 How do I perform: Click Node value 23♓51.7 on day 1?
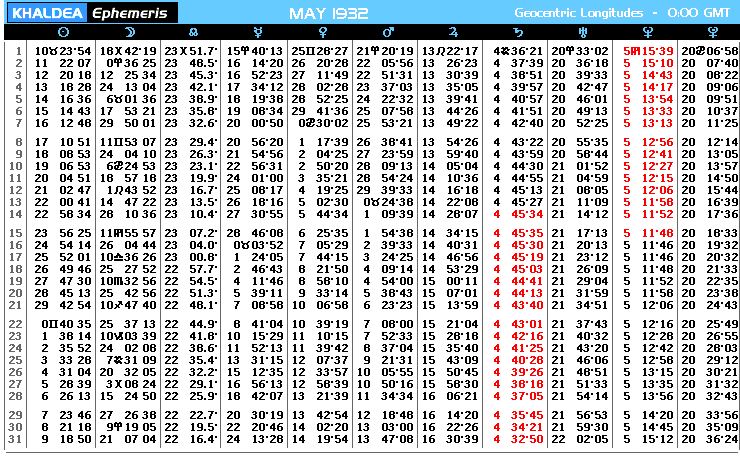click(x=191, y=51)
